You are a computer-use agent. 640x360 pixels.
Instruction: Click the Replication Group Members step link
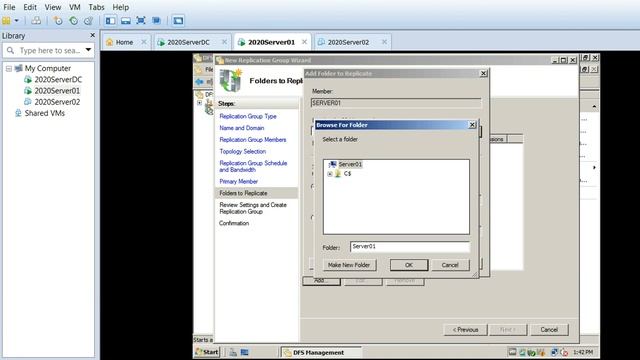click(253, 140)
